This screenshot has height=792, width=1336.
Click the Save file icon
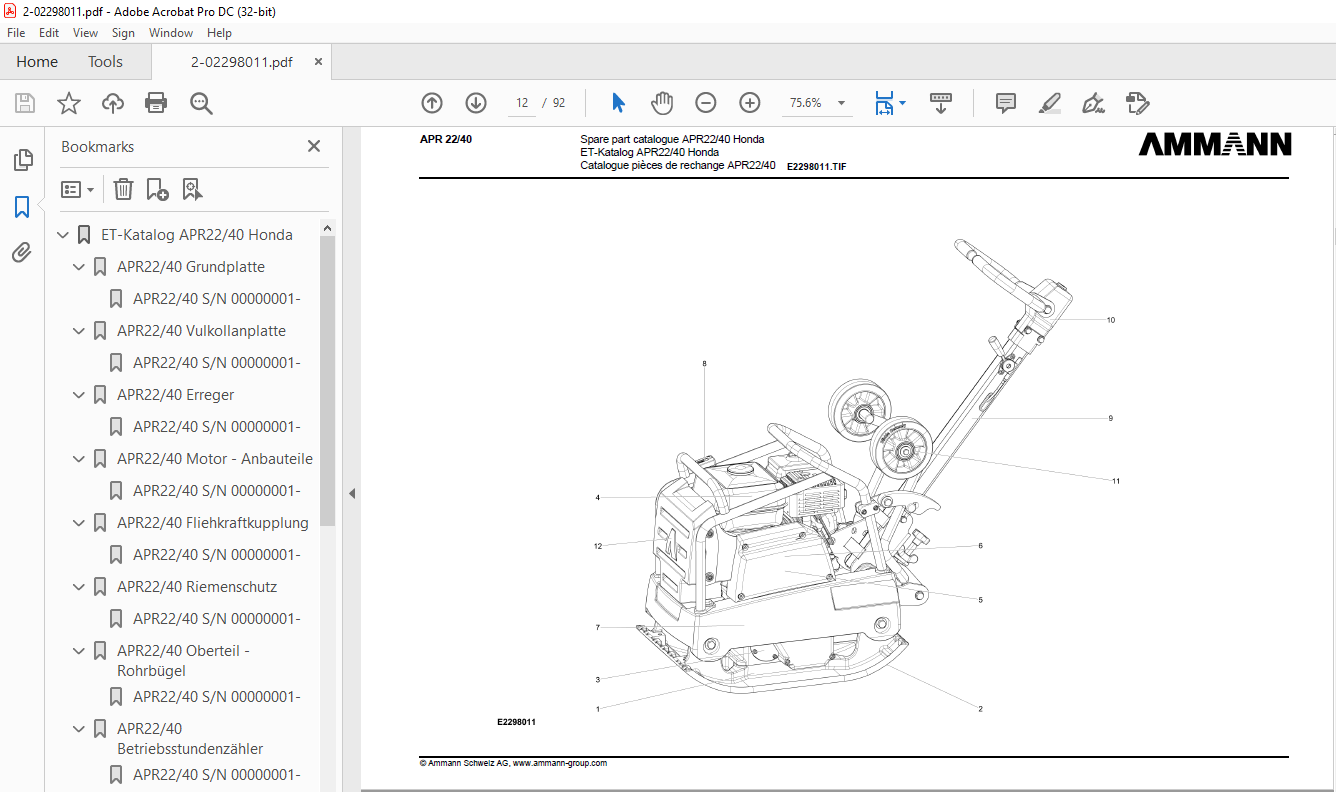[x=25, y=103]
